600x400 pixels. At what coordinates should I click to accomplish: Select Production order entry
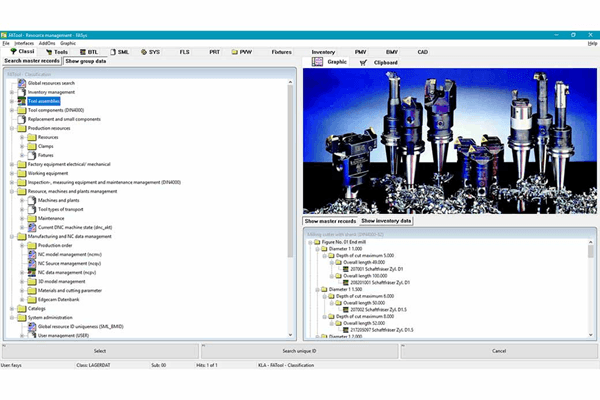[x=55, y=245]
